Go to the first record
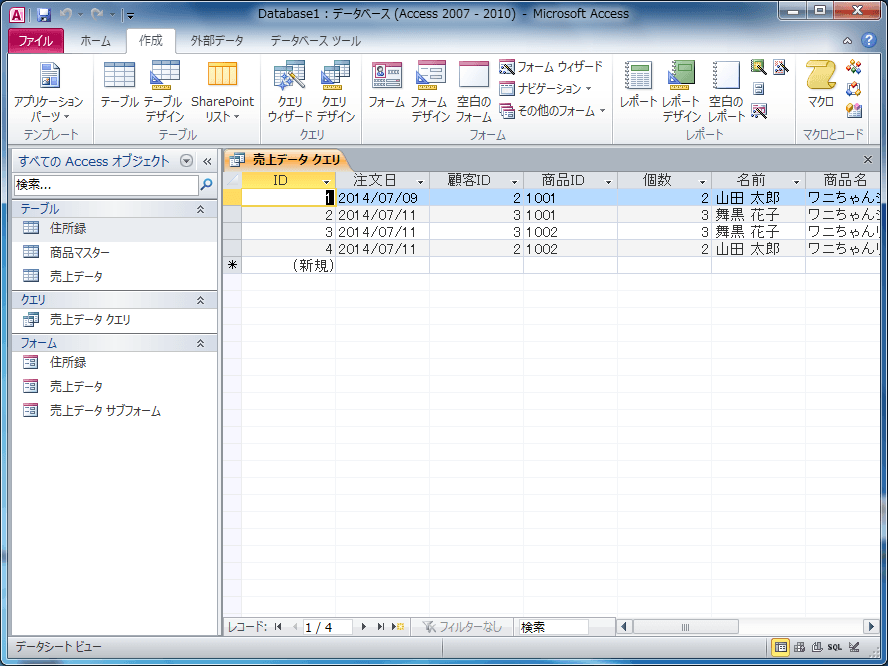888x666 pixels. coord(278,627)
